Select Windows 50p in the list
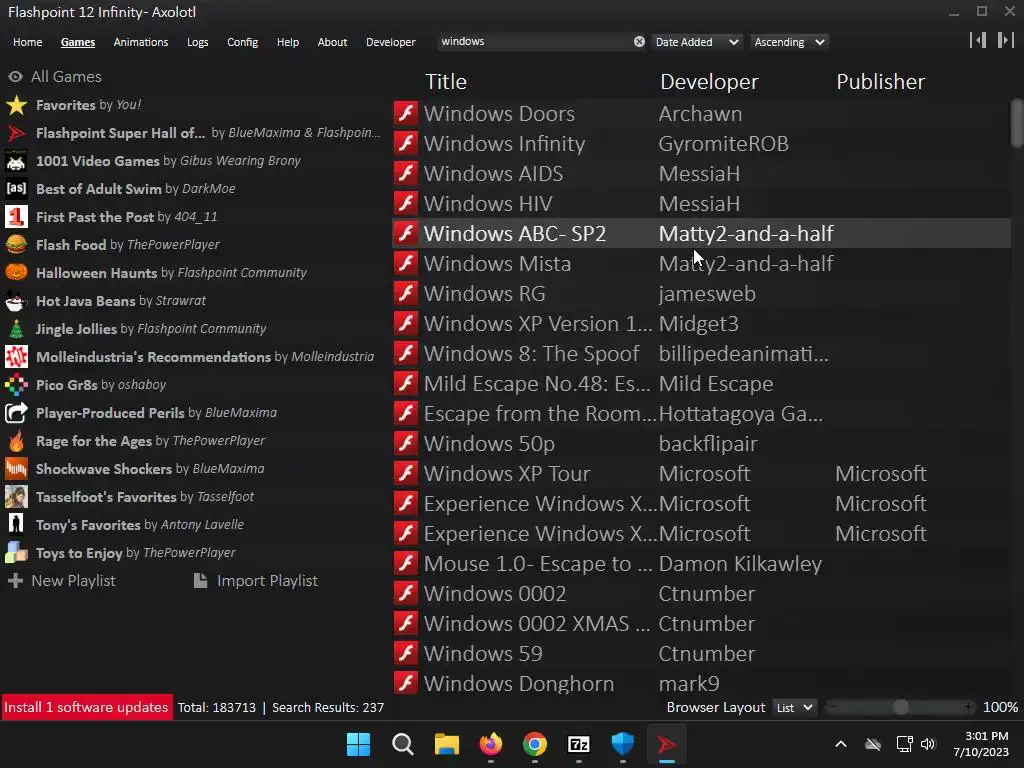The height and width of the screenshot is (768, 1024). pyautogui.click(x=701, y=443)
